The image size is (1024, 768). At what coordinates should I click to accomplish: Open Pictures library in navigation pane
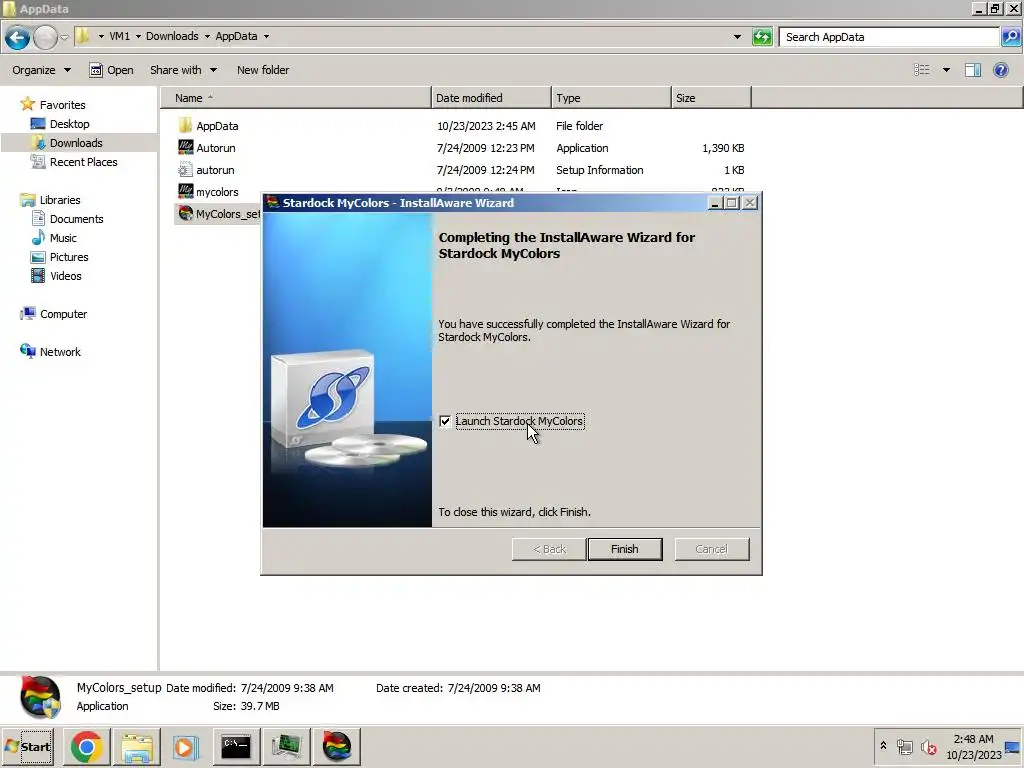pos(69,257)
